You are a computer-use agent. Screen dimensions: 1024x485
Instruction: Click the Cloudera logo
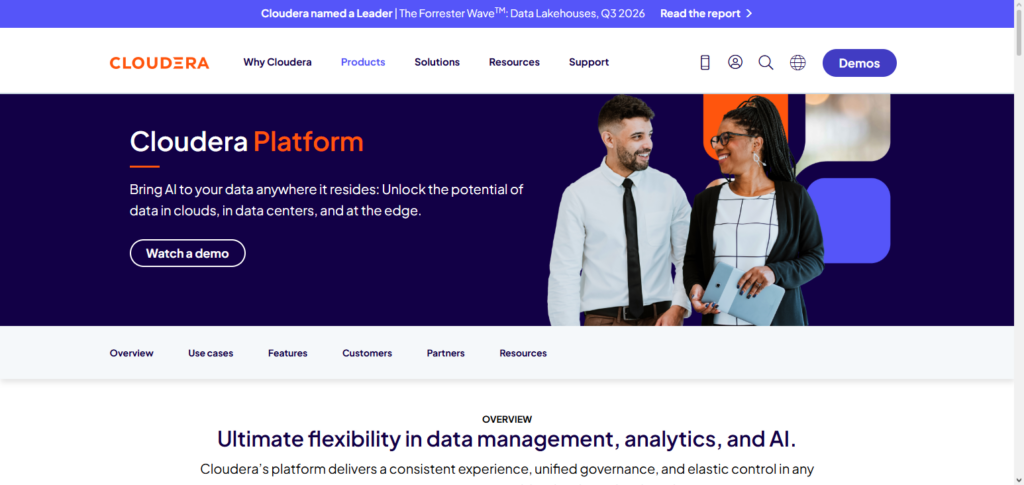click(159, 63)
